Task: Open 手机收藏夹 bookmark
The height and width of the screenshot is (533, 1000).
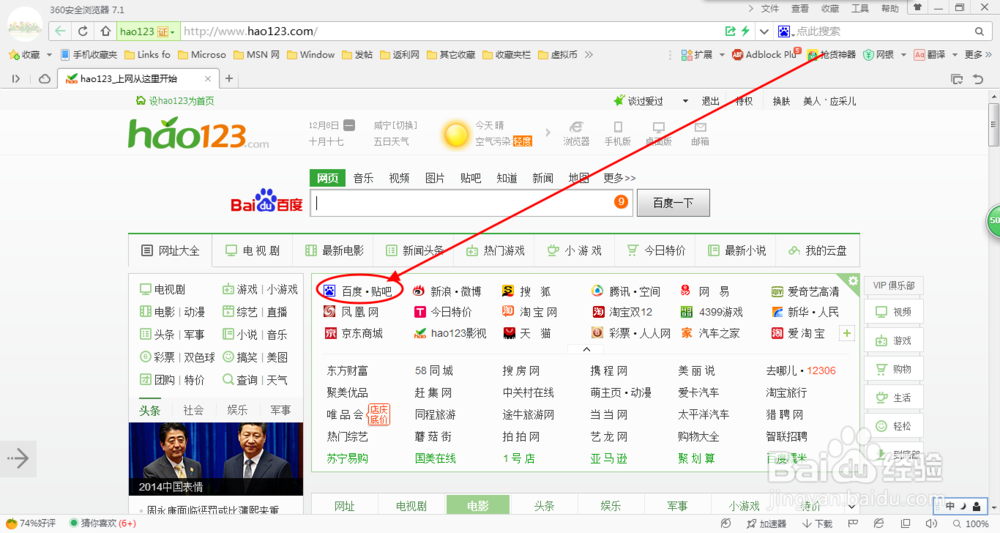Action: pyautogui.click(x=89, y=55)
